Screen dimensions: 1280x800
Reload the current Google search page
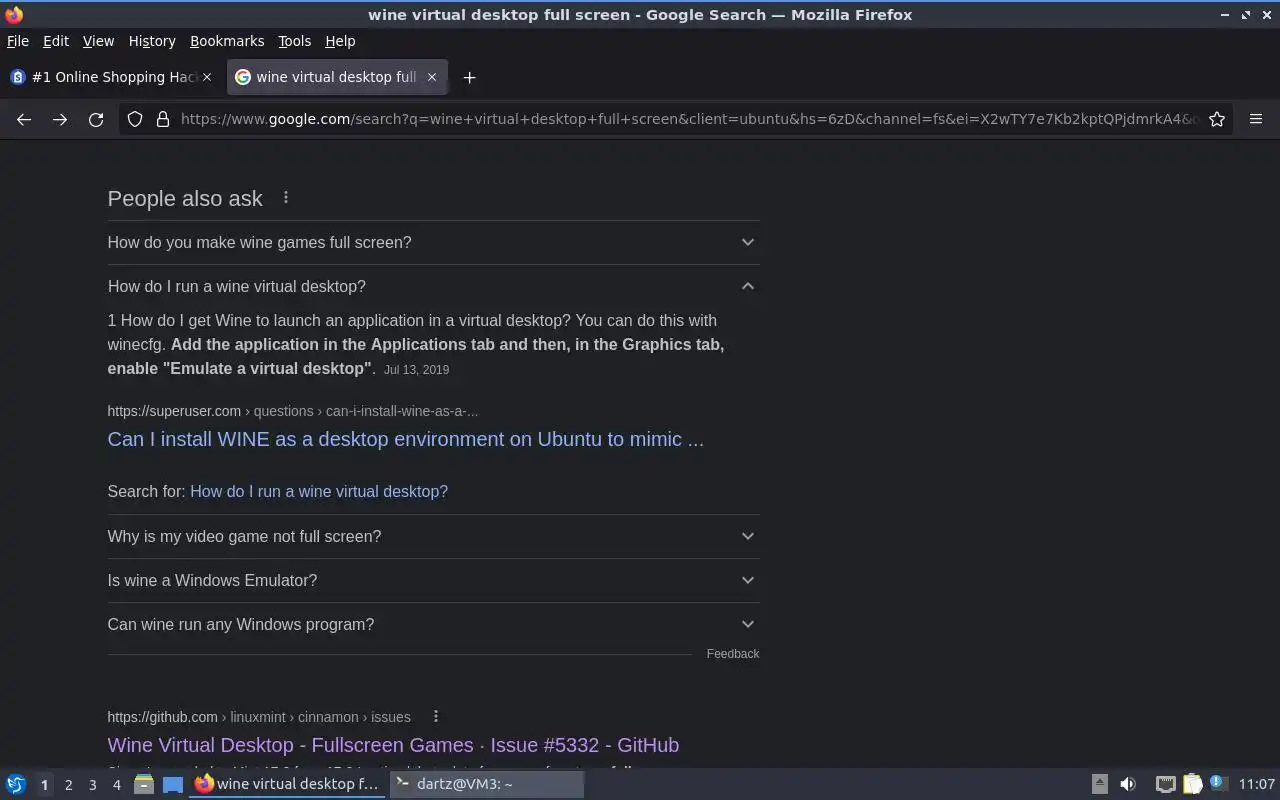click(x=96, y=119)
